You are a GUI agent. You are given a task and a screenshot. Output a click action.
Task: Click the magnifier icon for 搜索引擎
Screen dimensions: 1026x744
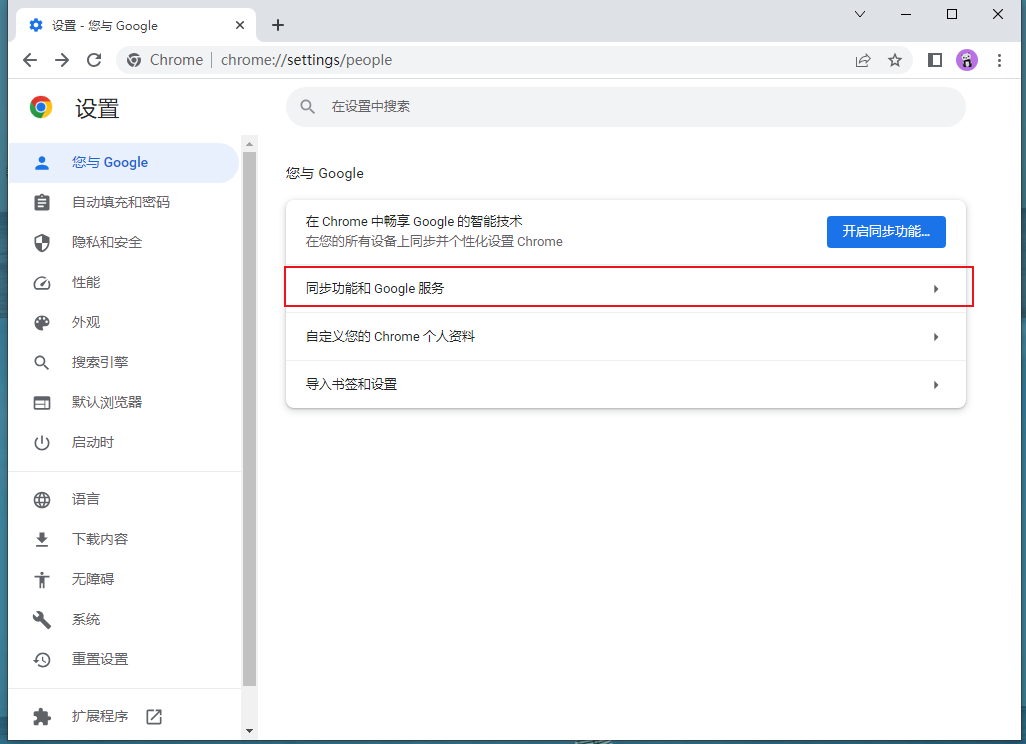[42, 363]
